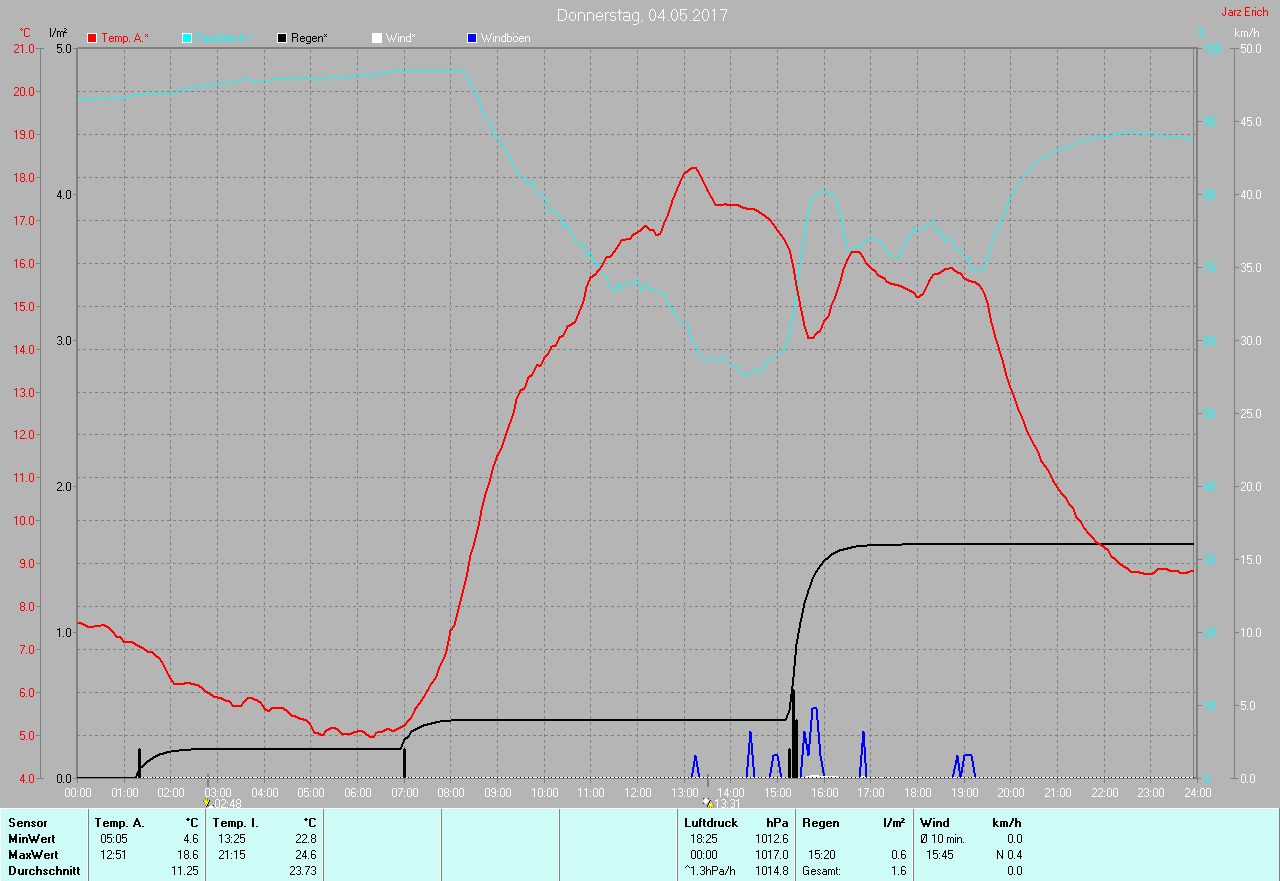This screenshot has height=881, width=1280.
Task: Select the 'MaxWert' row label
Action: (x=33, y=855)
